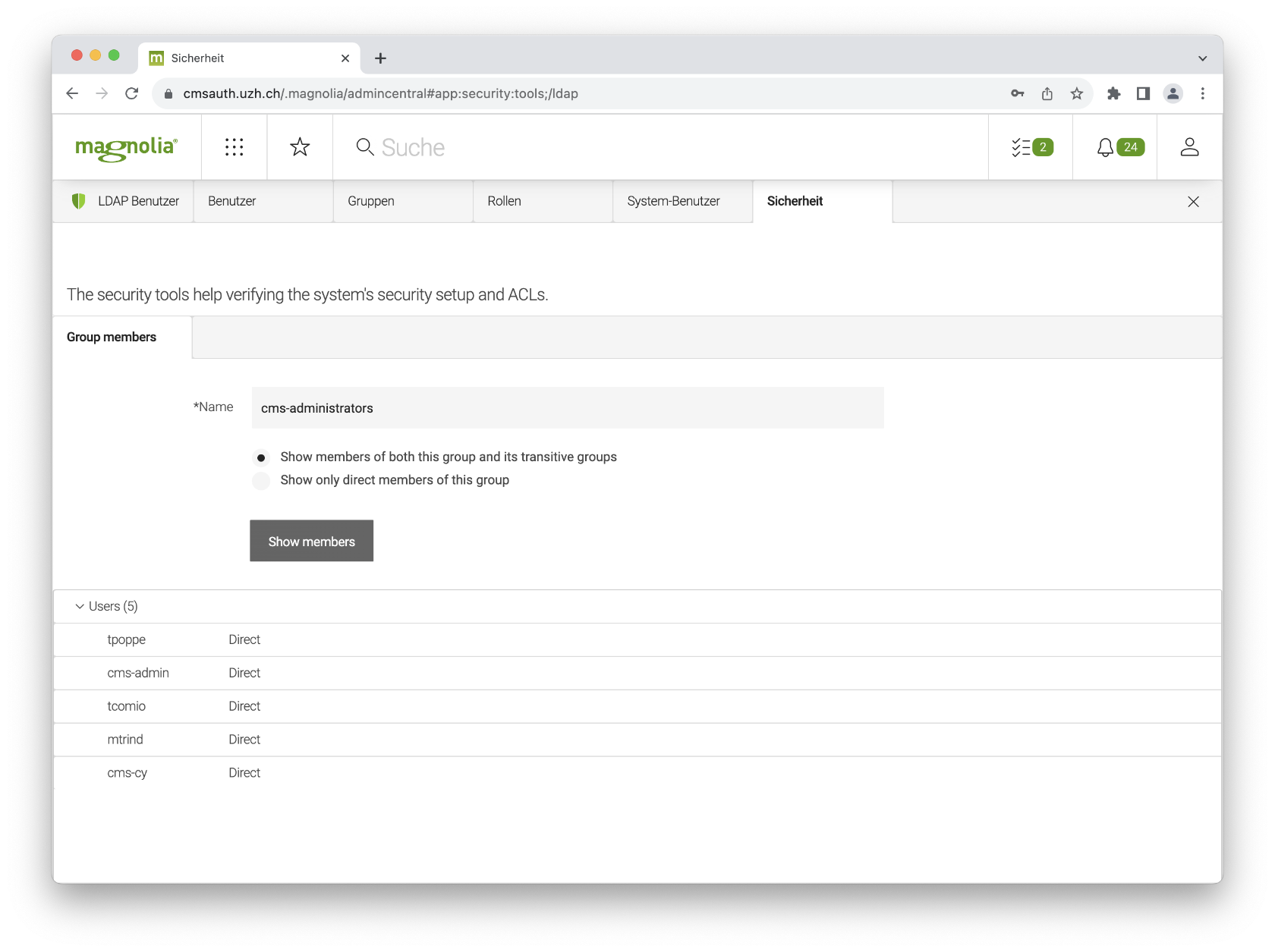Reload the browser page

[x=131, y=93]
